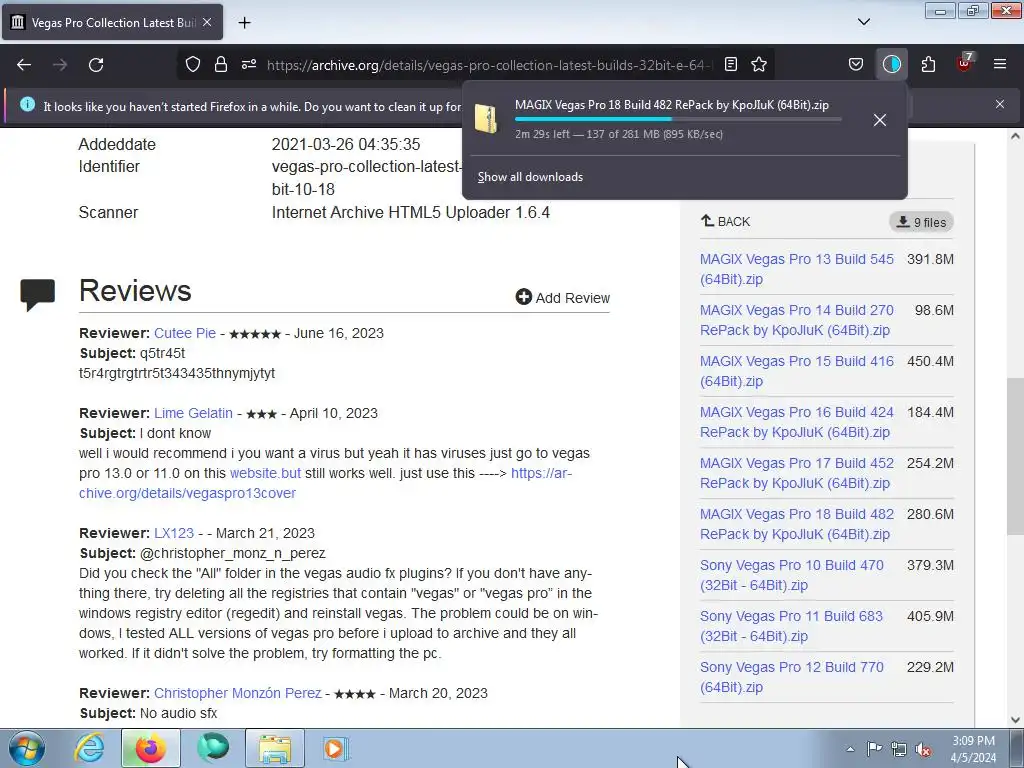Bookmark this page with the star icon

[x=759, y=65]
